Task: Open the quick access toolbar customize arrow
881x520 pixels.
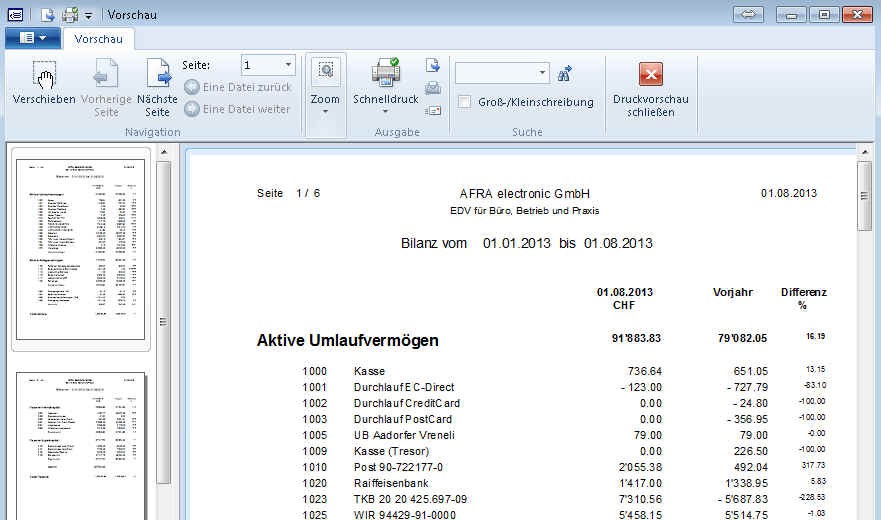Action: (88, 16)
